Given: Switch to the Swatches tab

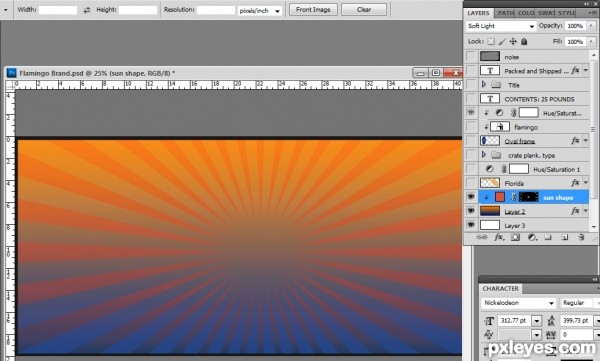Looking at the screenshot, I should pyautogui.click(x=546, y=13).
